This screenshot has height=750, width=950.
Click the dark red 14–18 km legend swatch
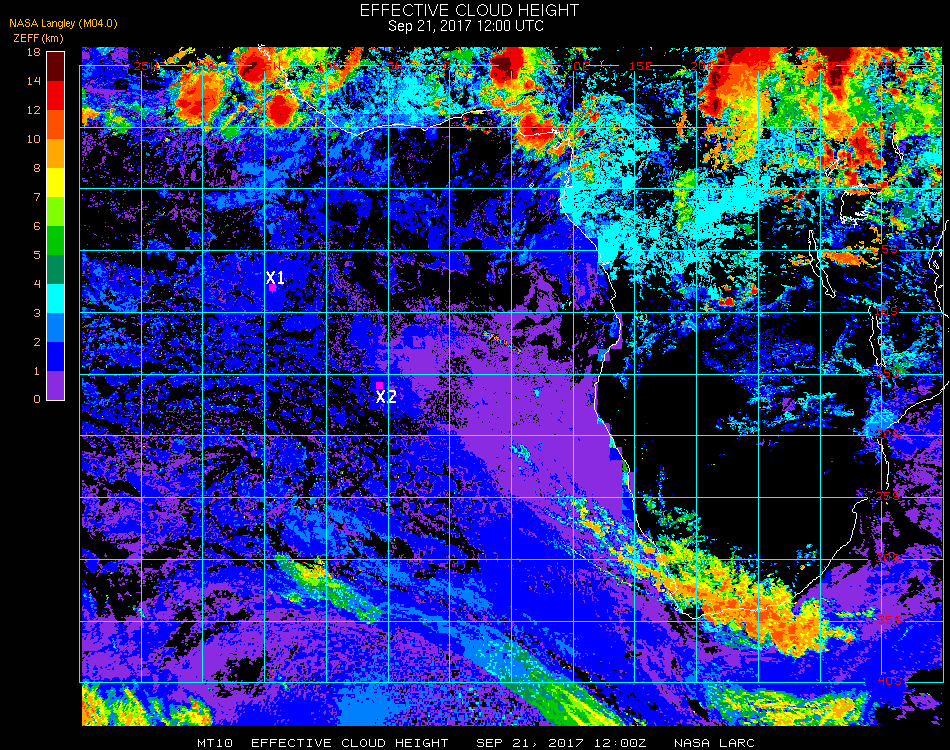point(55,67)
